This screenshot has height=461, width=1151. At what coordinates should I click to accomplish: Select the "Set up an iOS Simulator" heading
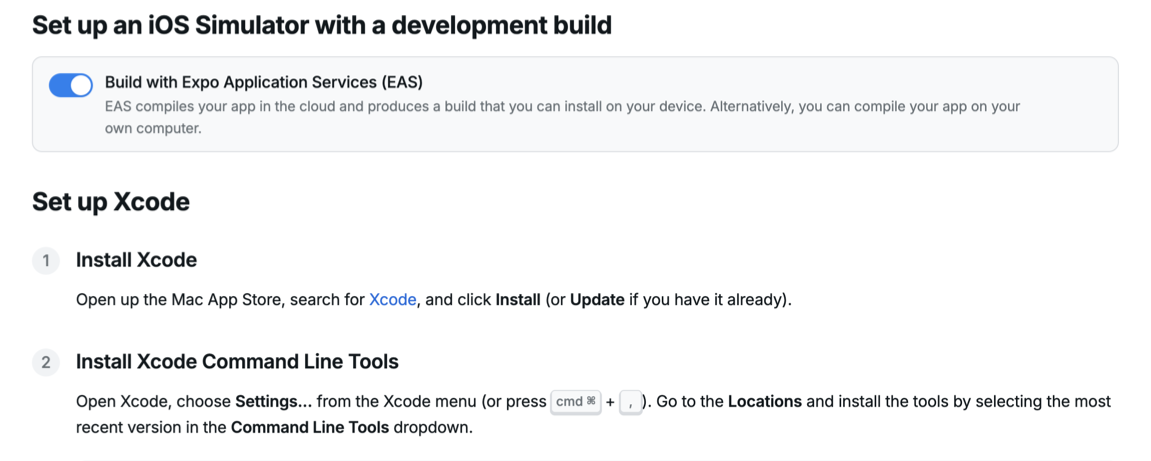(x=322, y=25)
